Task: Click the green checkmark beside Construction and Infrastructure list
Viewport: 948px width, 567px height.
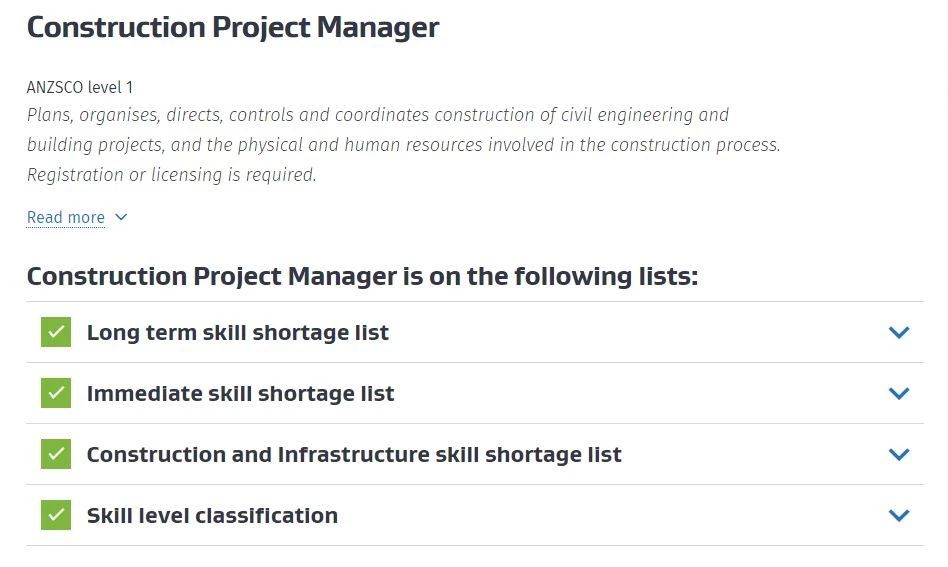Action: 56,454
